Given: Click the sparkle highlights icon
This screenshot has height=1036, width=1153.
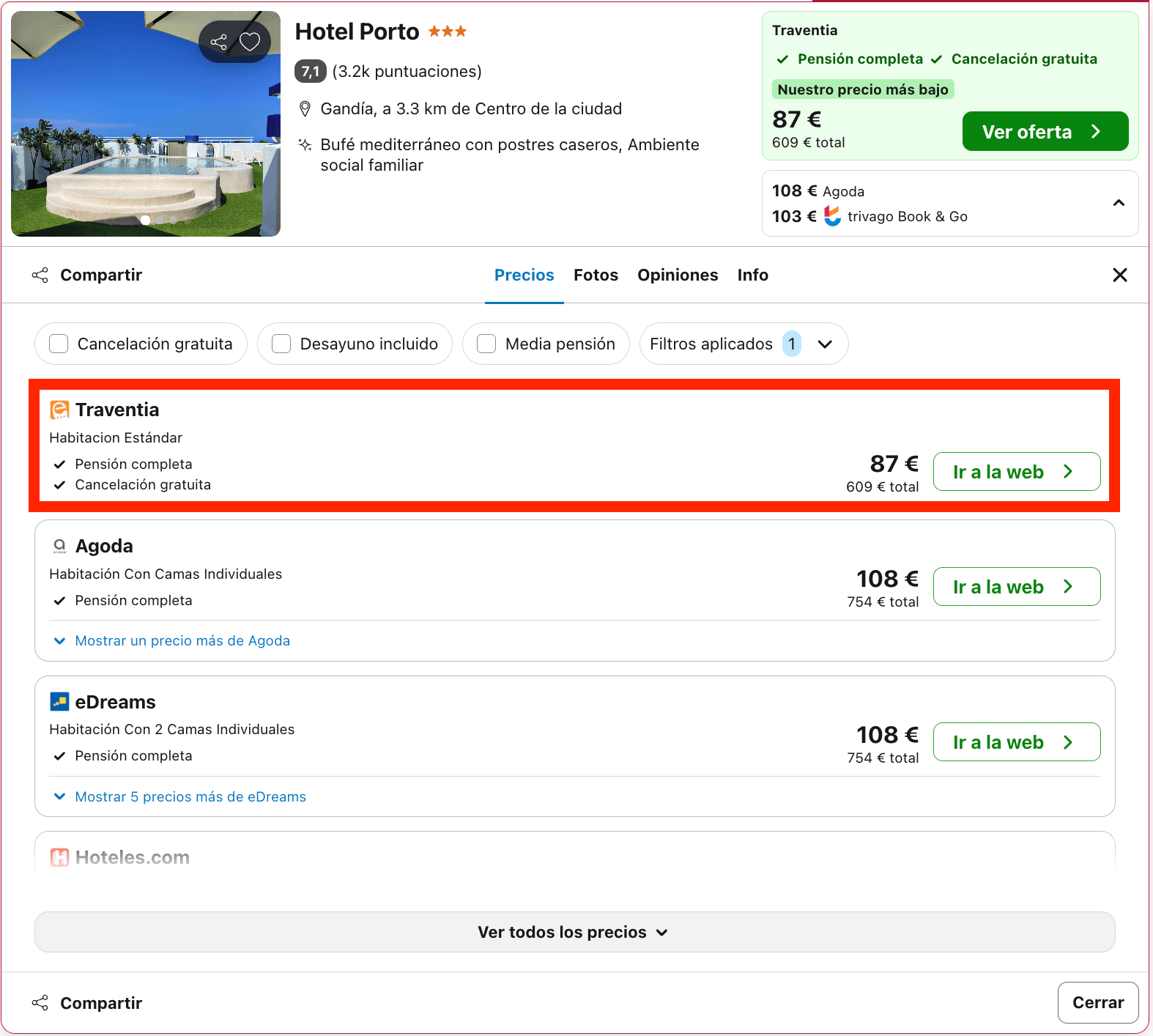Looking at the screenshot, I should tap(305, 144).
